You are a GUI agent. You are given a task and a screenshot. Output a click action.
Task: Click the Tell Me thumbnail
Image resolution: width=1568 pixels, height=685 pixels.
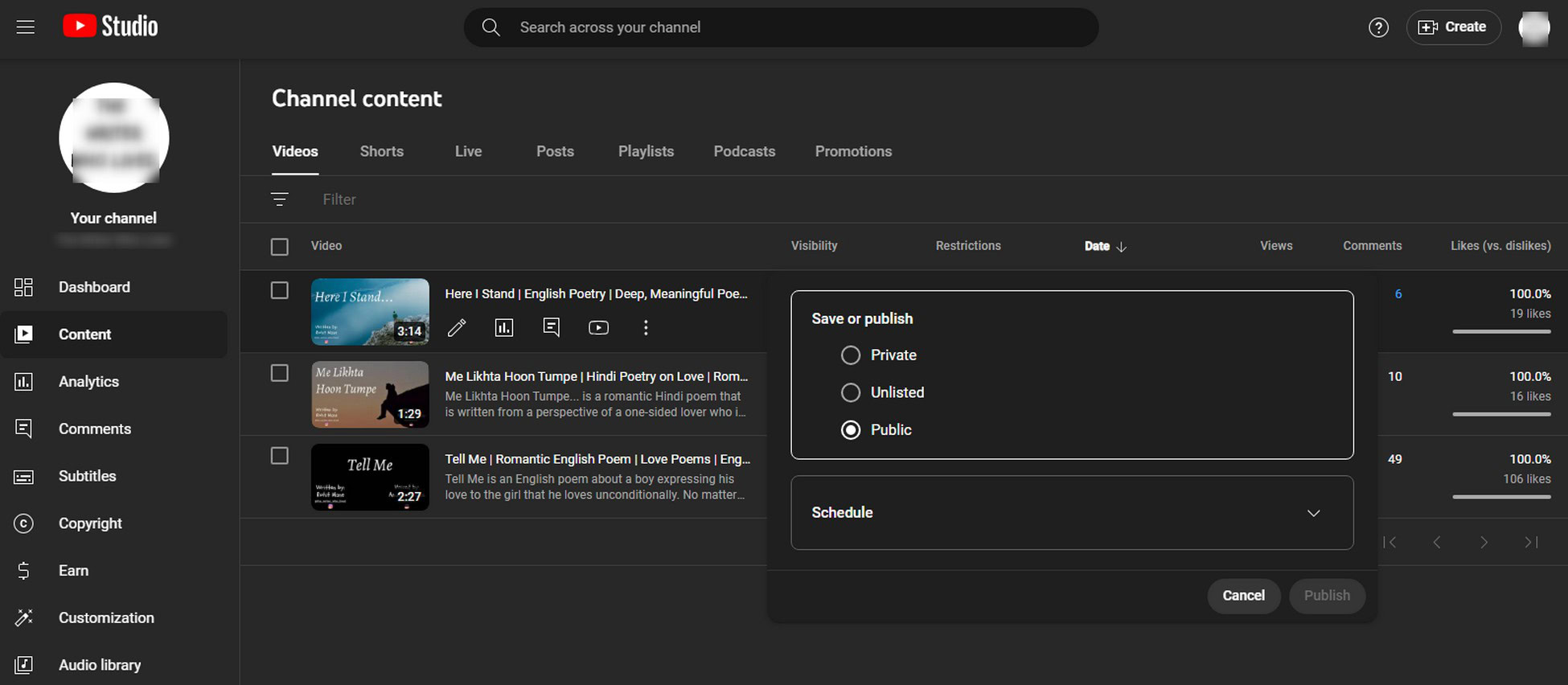click(371, 477)
